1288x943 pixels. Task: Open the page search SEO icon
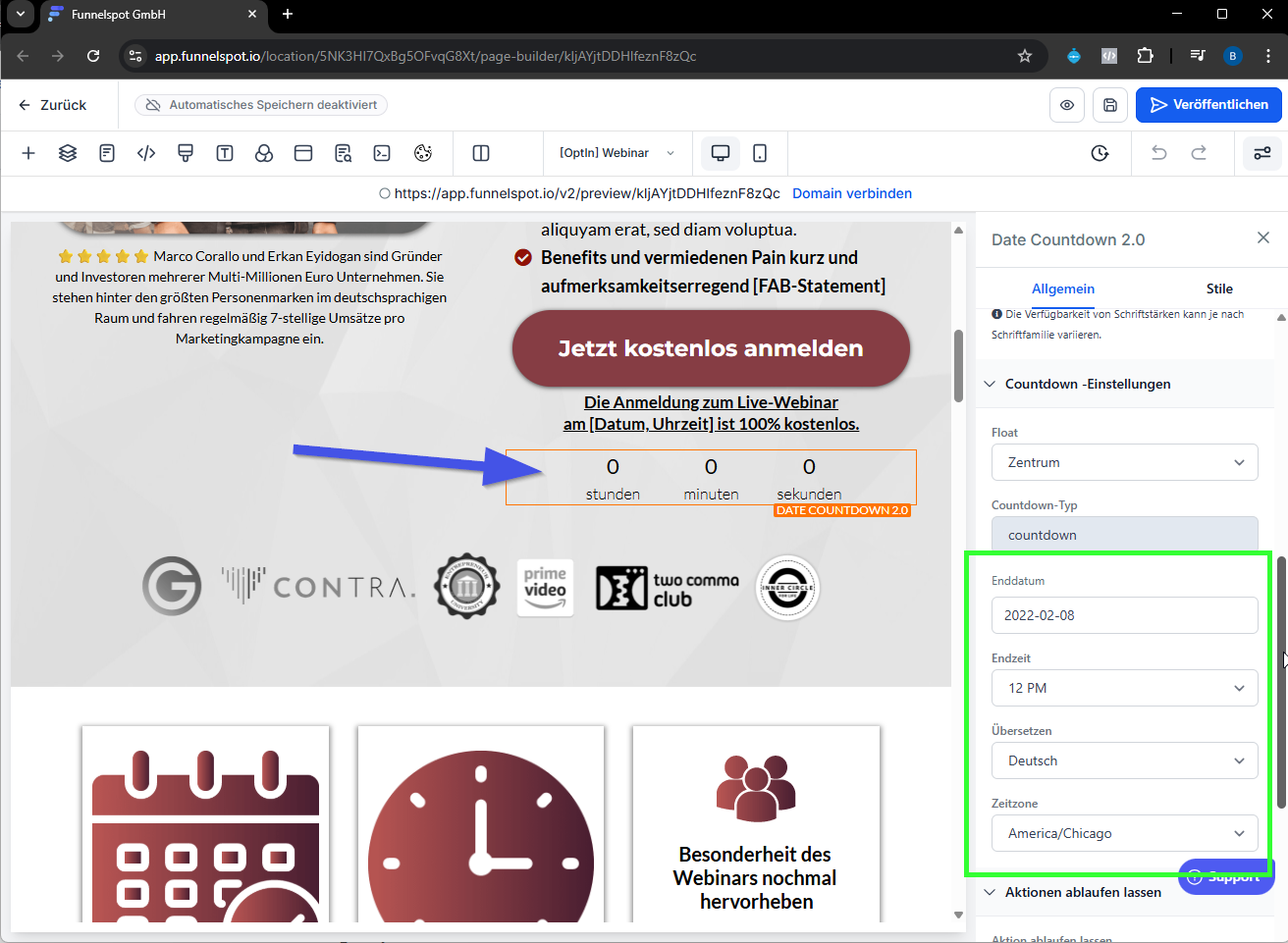pos(343,153)
